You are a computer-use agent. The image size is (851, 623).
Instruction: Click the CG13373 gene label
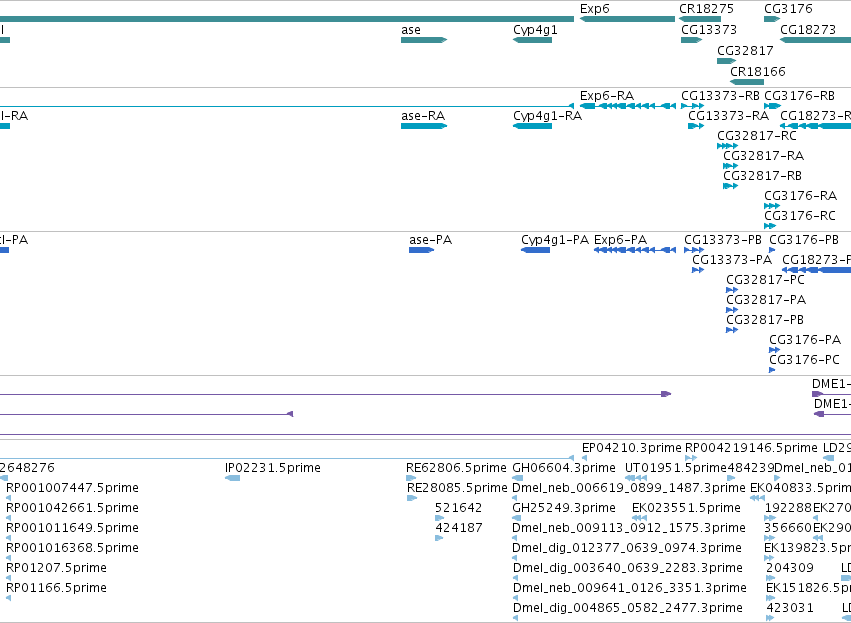click(x=709, y=30)
